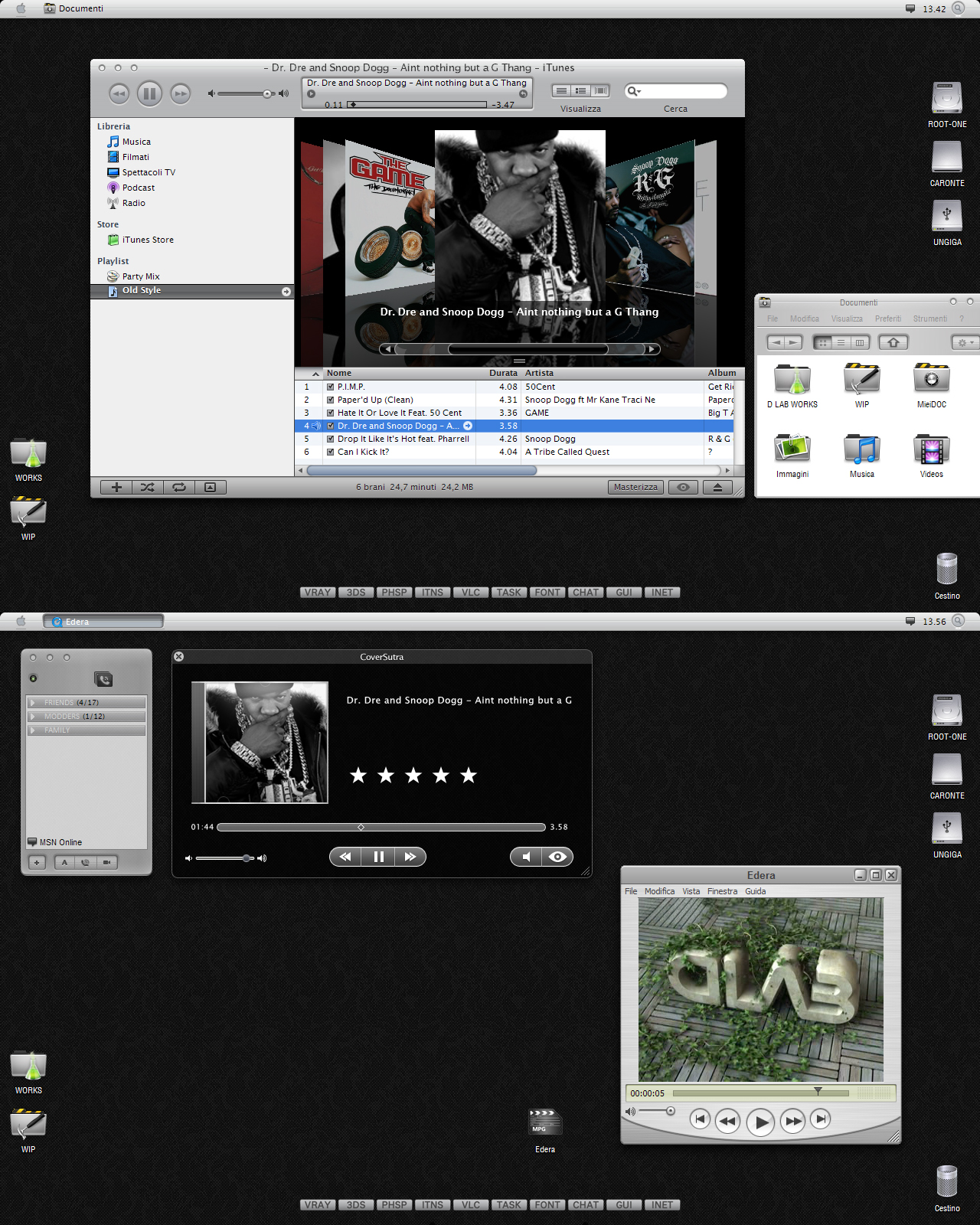Go back in Documenti window

(x=776, y=342)
